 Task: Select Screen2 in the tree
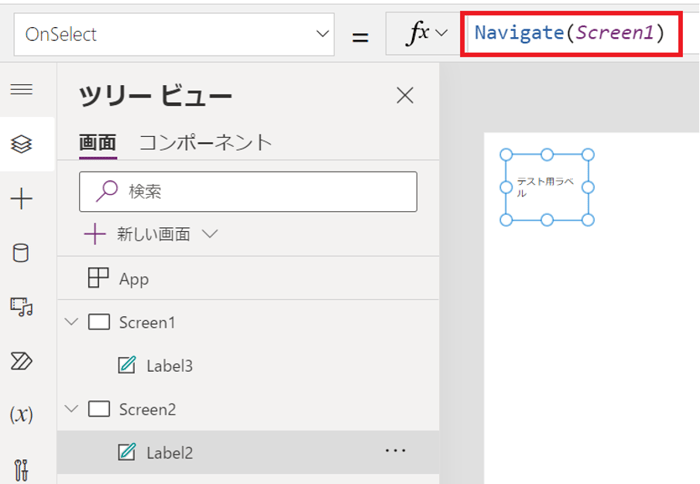pyautogui.click(x=248, y=409)
